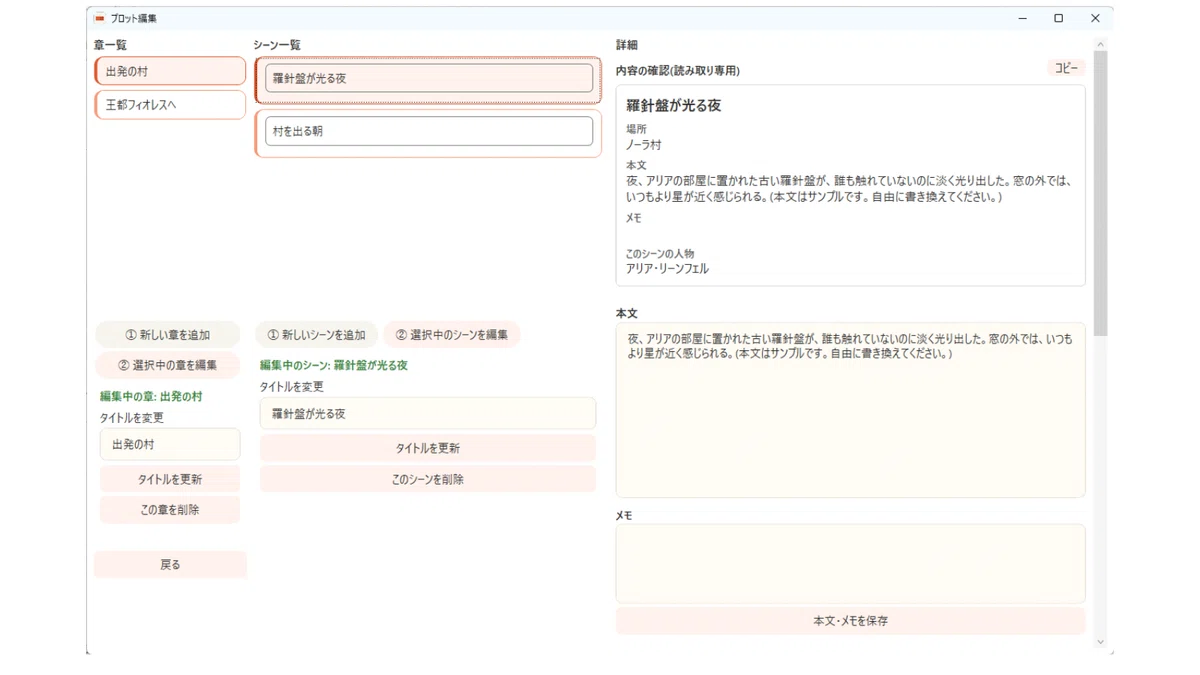The image size is (1200, 675).
Task: Select the 羅針盤が光る夜 scene in the scene list
Action: [x=429, y=78]
